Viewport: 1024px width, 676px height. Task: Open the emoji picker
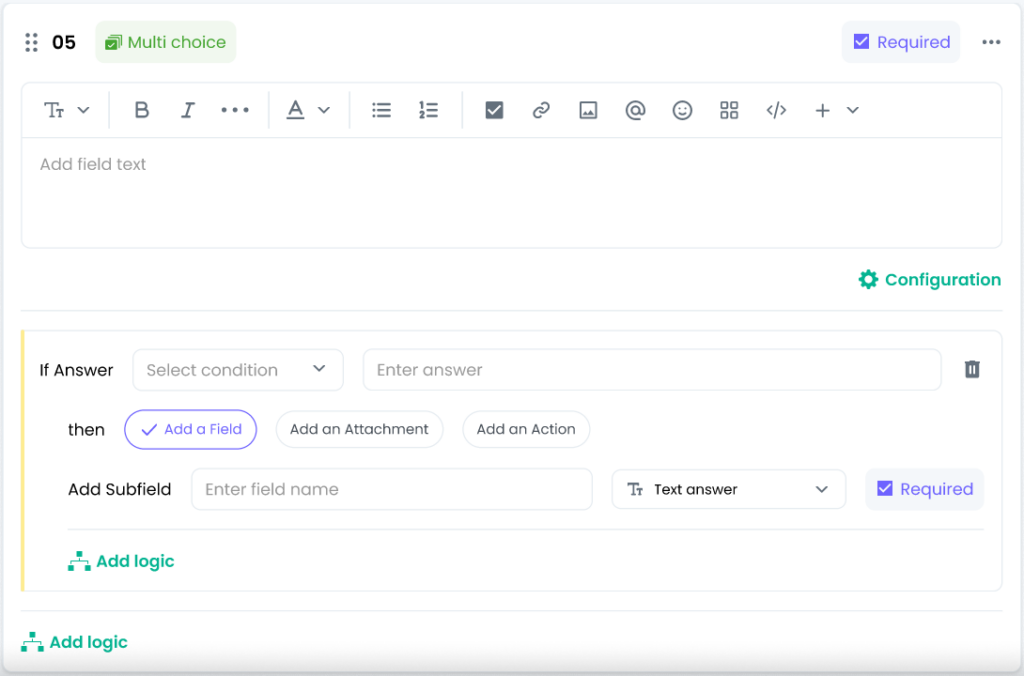coord(682,110)
